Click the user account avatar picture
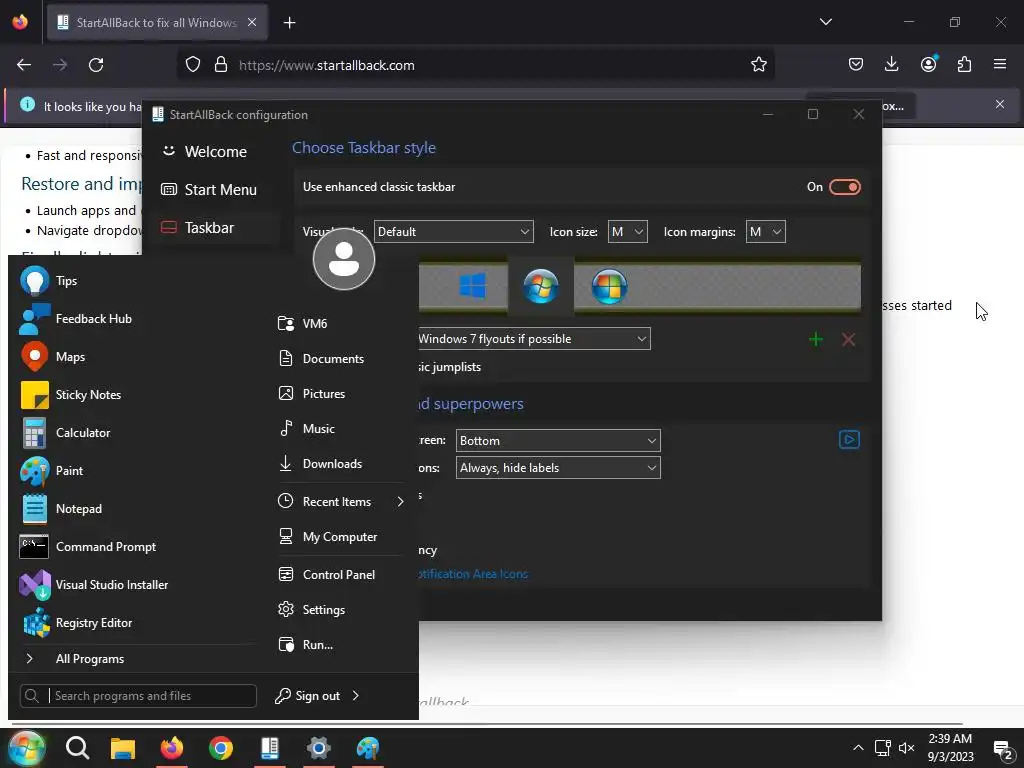Image resolution: width=1024 pixels, height=768 pixels. (x=344, y=259)
